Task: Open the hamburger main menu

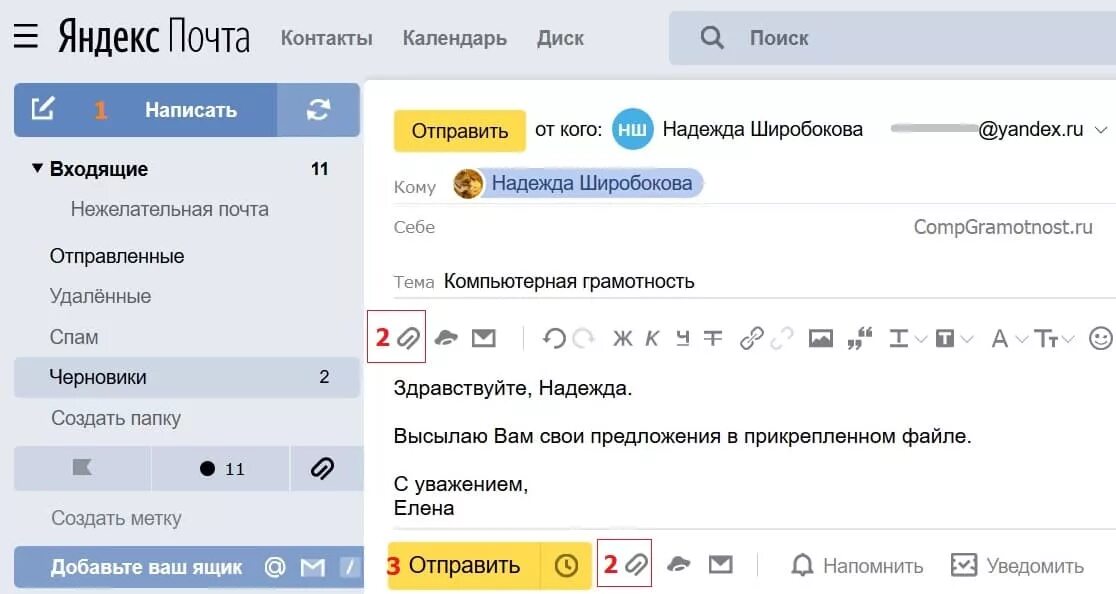Action: 26,36
